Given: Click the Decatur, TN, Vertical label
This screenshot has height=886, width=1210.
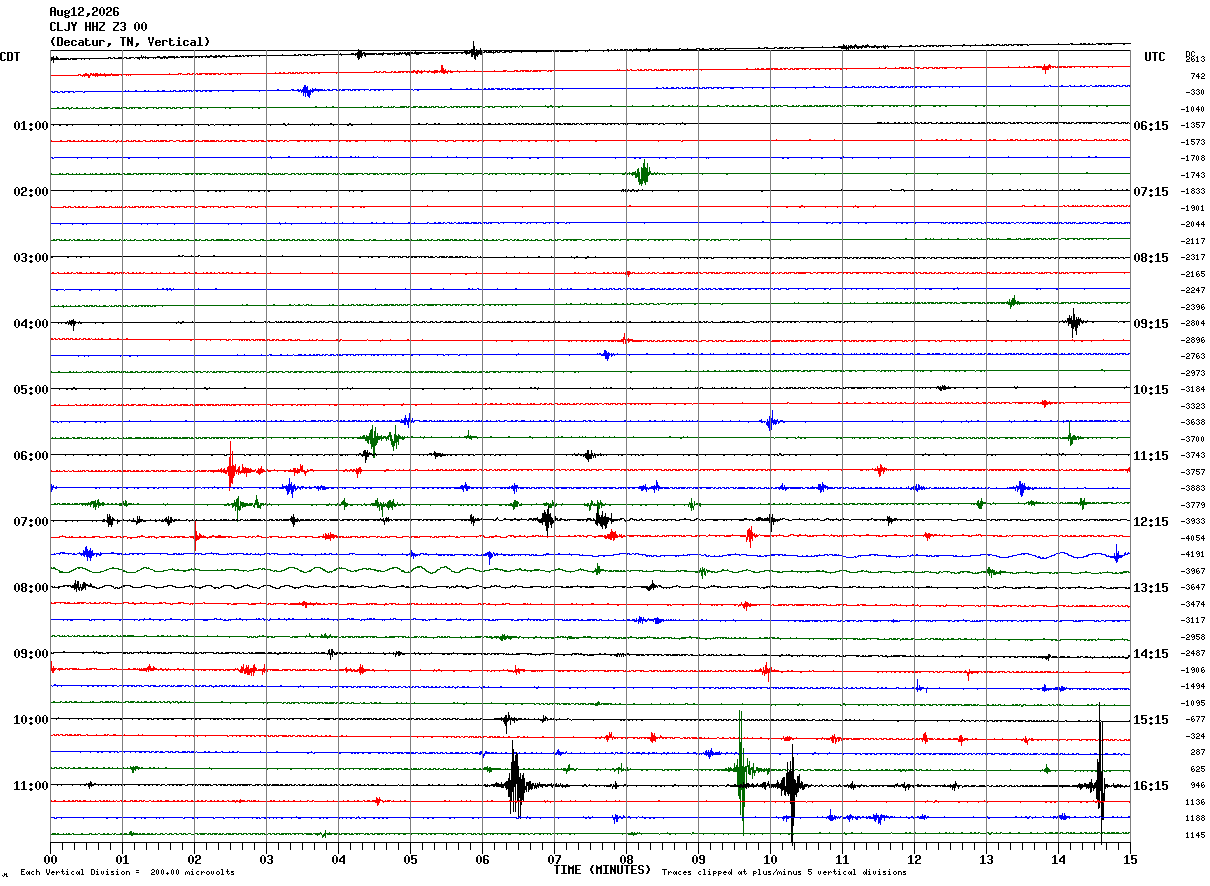Looking at the screenshot, I should point(130,42).
